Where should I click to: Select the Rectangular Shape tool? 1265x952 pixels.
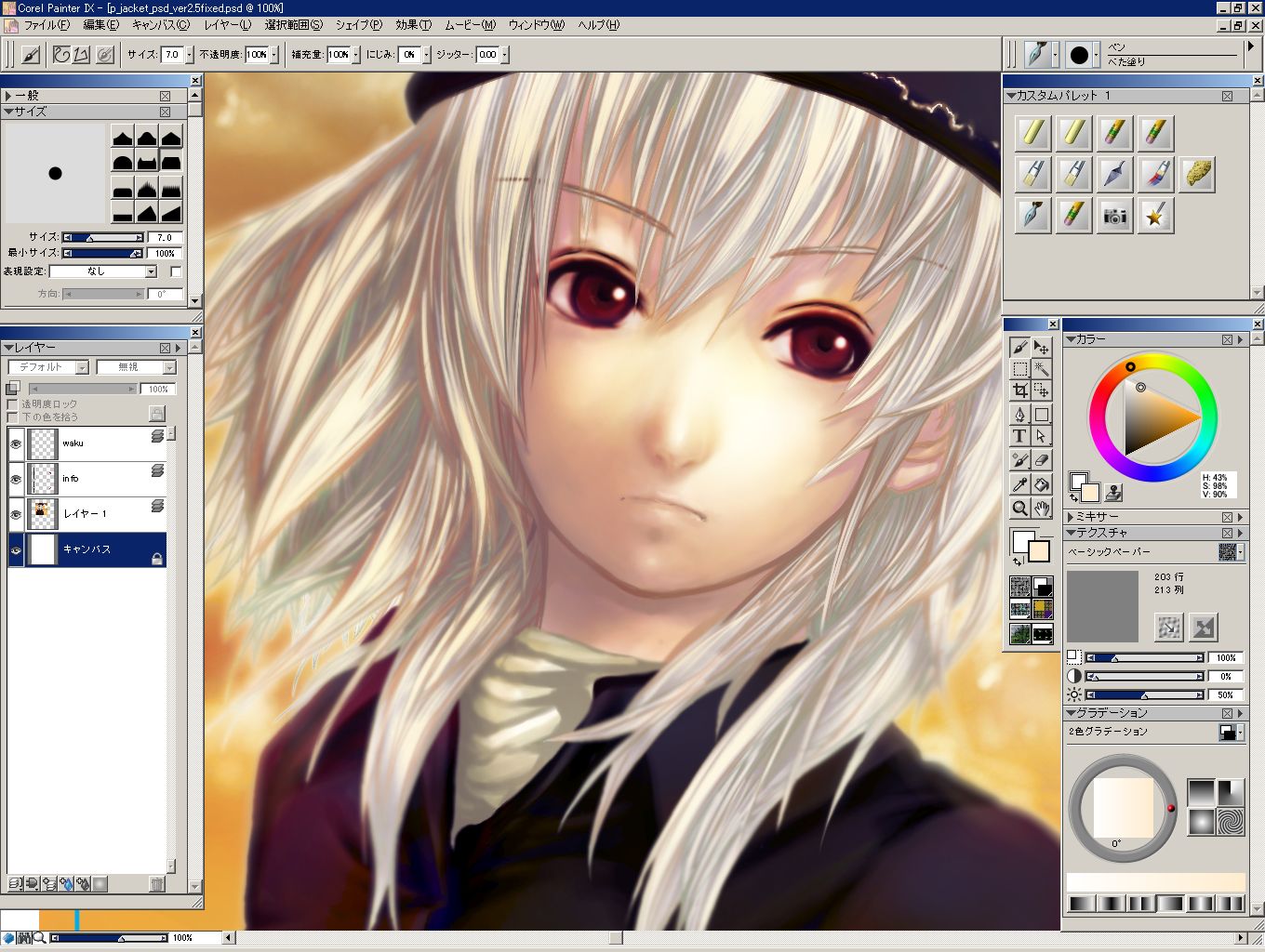tap(1042, 415)
